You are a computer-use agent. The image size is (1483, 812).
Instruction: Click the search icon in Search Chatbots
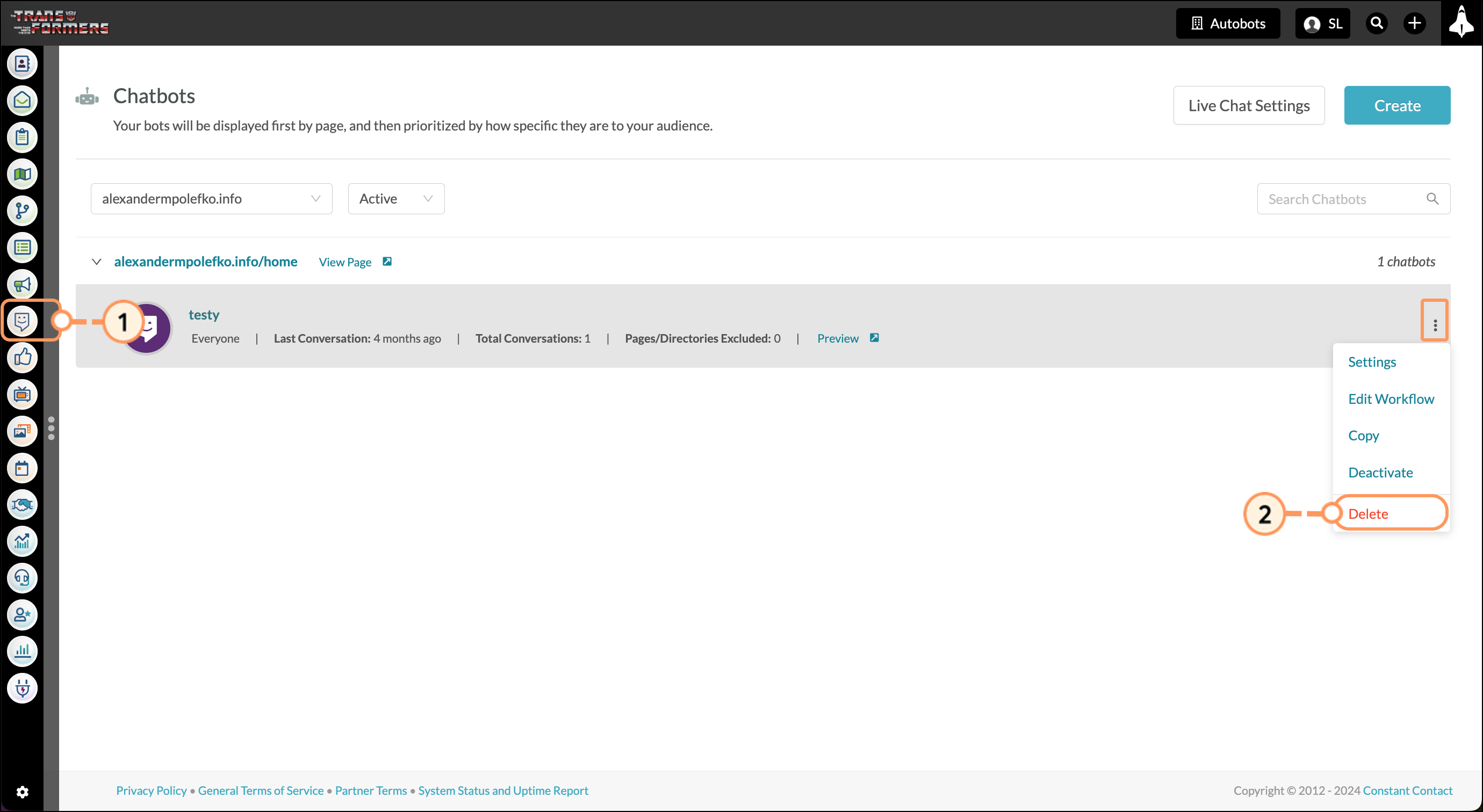click(x=1432, y=199)
